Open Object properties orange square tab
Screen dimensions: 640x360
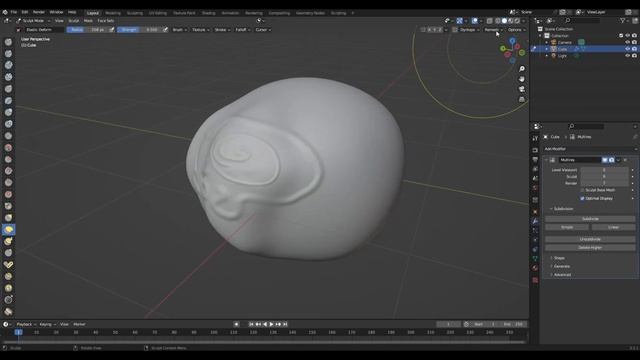535,212
